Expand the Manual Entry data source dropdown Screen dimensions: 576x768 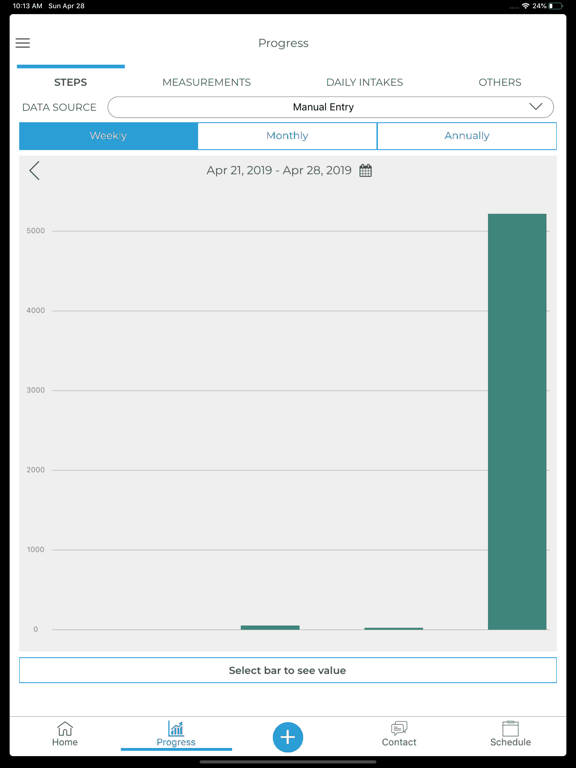tap(331, 107)
